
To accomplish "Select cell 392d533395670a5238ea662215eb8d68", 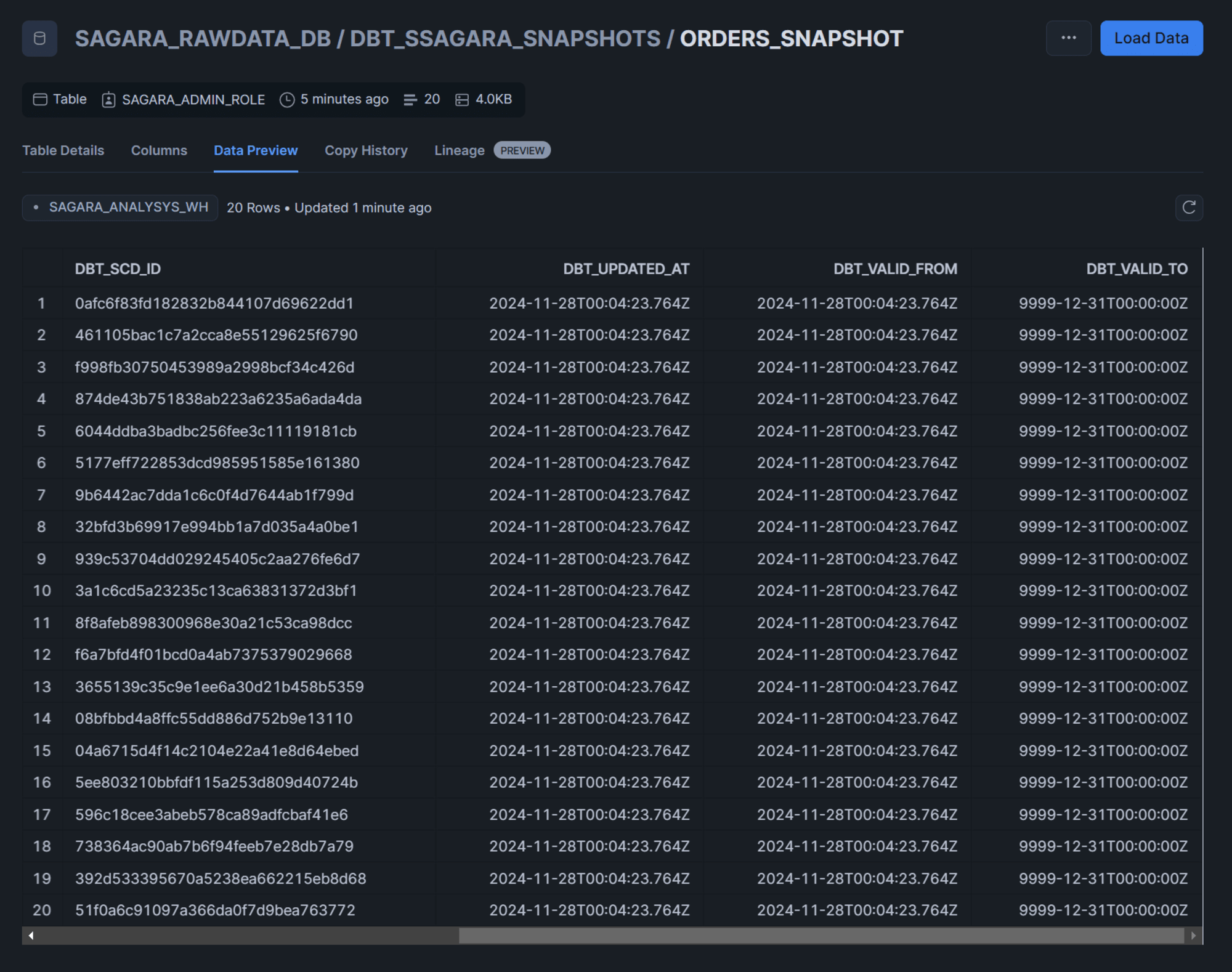I will (249, 878).
